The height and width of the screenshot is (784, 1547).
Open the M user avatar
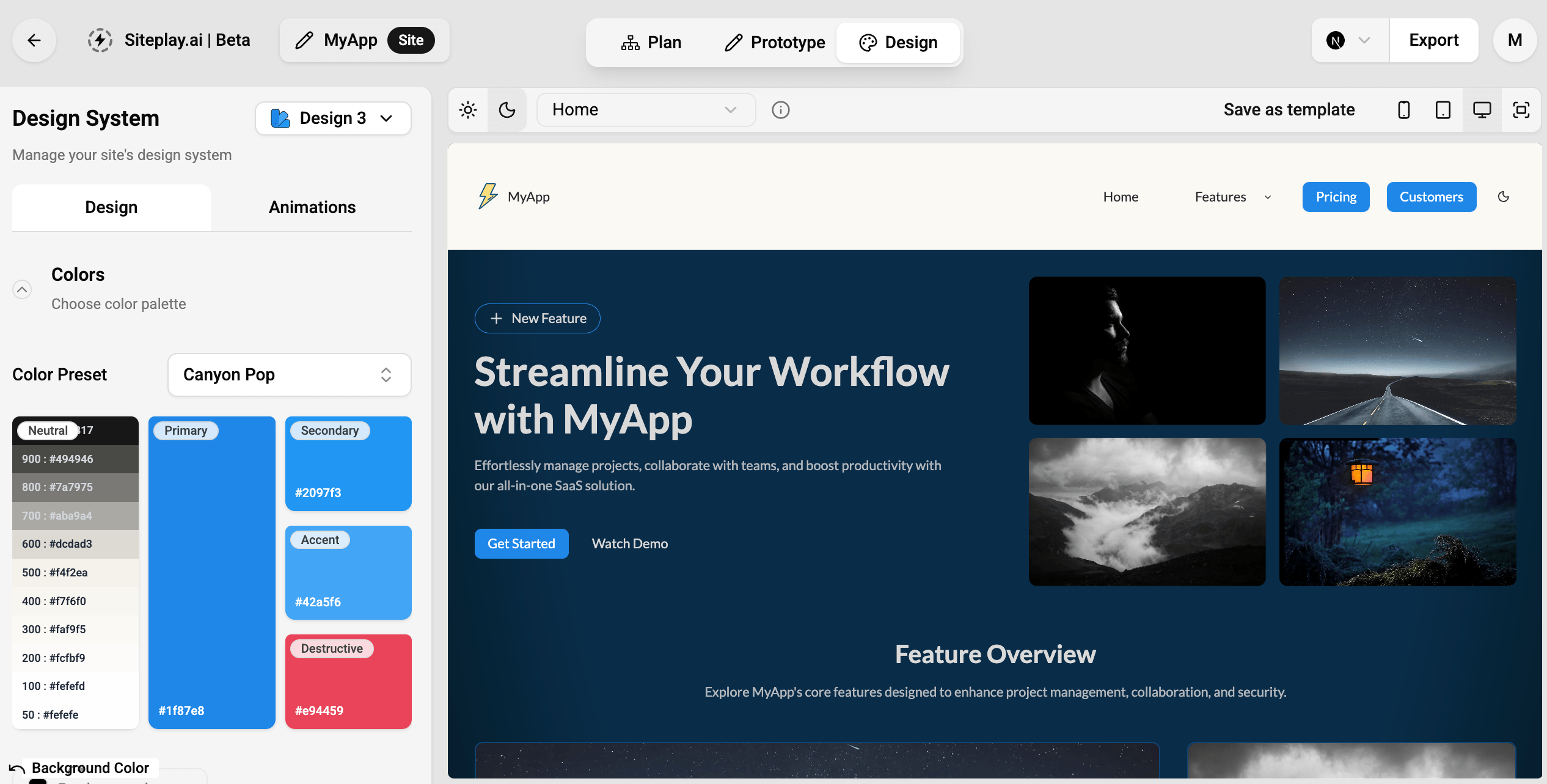1515,40
